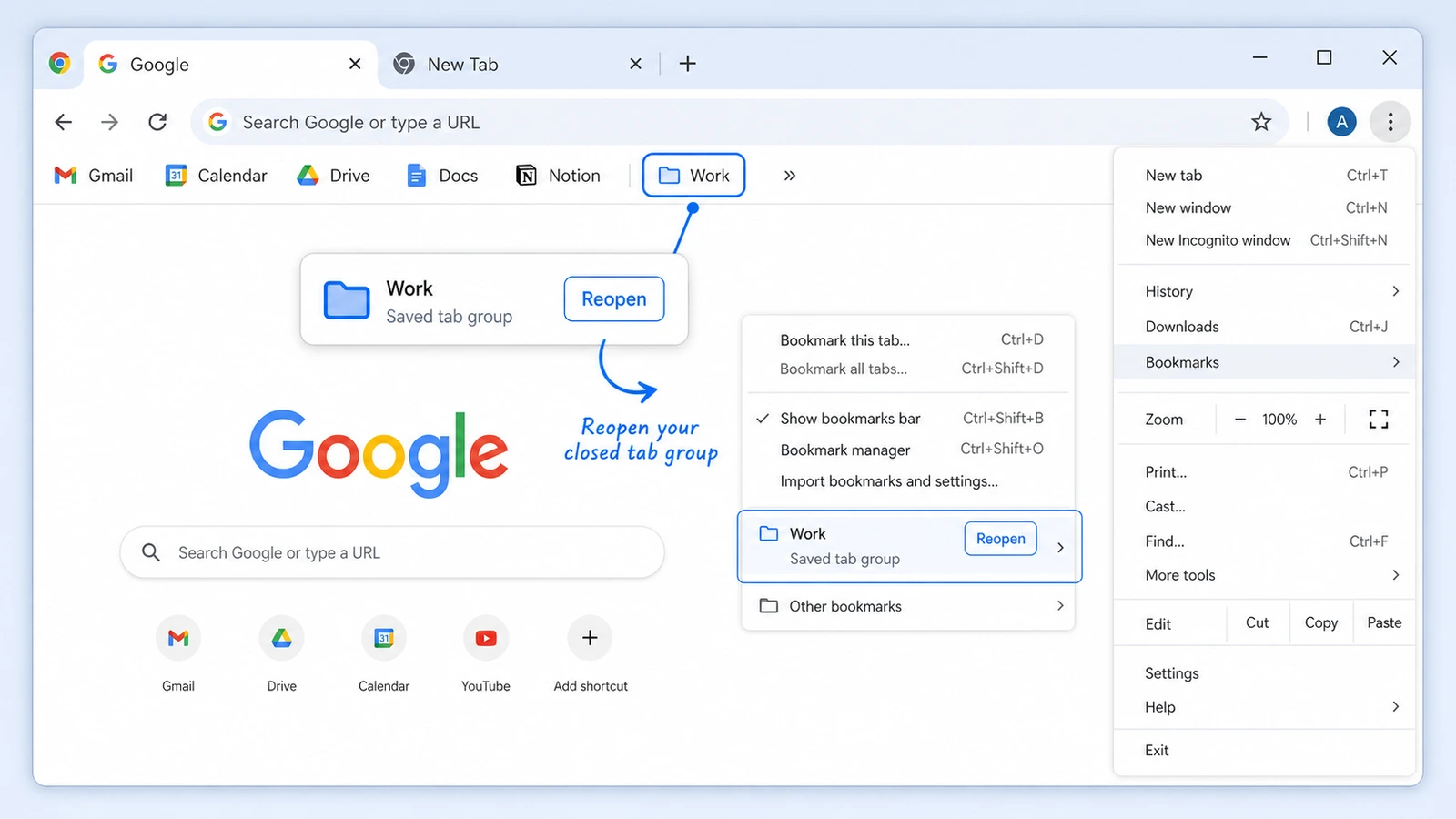The image size is (1456, 819).
Task: Increase zoom with the plus button
Action: [x=1320, y=420]
